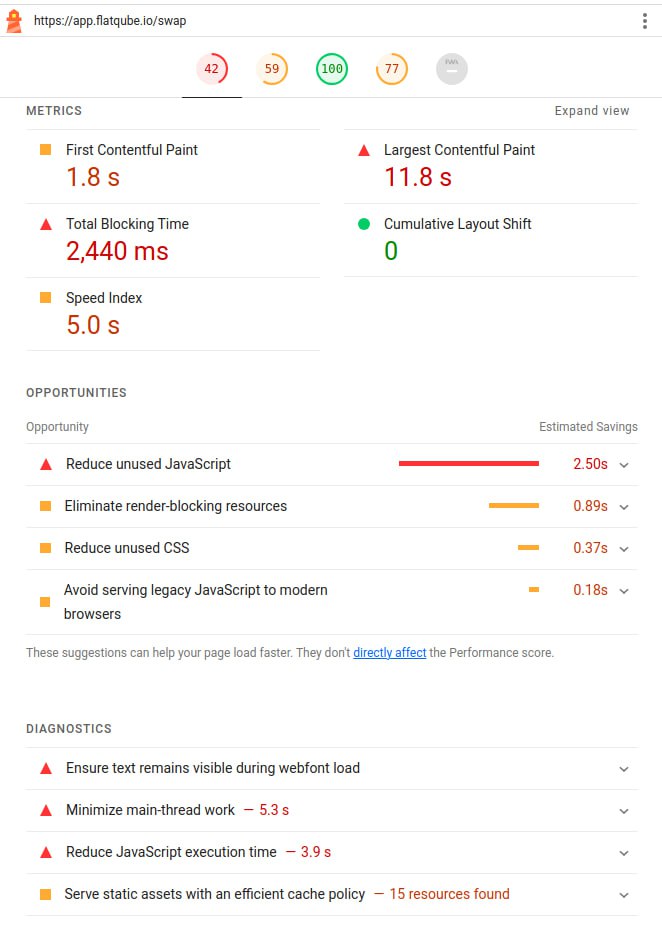The image size is (662, 928).
Task: Click the Lighthouse logo icon
Action: click(14, 21)
